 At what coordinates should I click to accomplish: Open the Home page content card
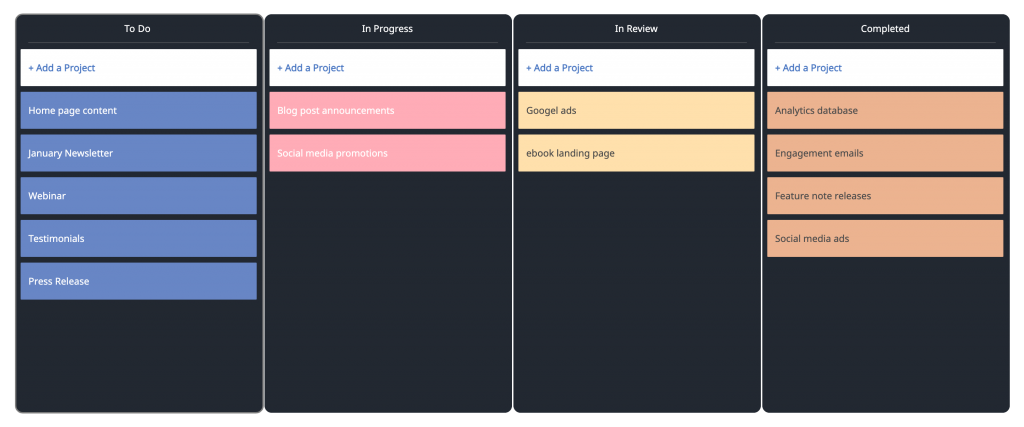(x=138, y=111)
